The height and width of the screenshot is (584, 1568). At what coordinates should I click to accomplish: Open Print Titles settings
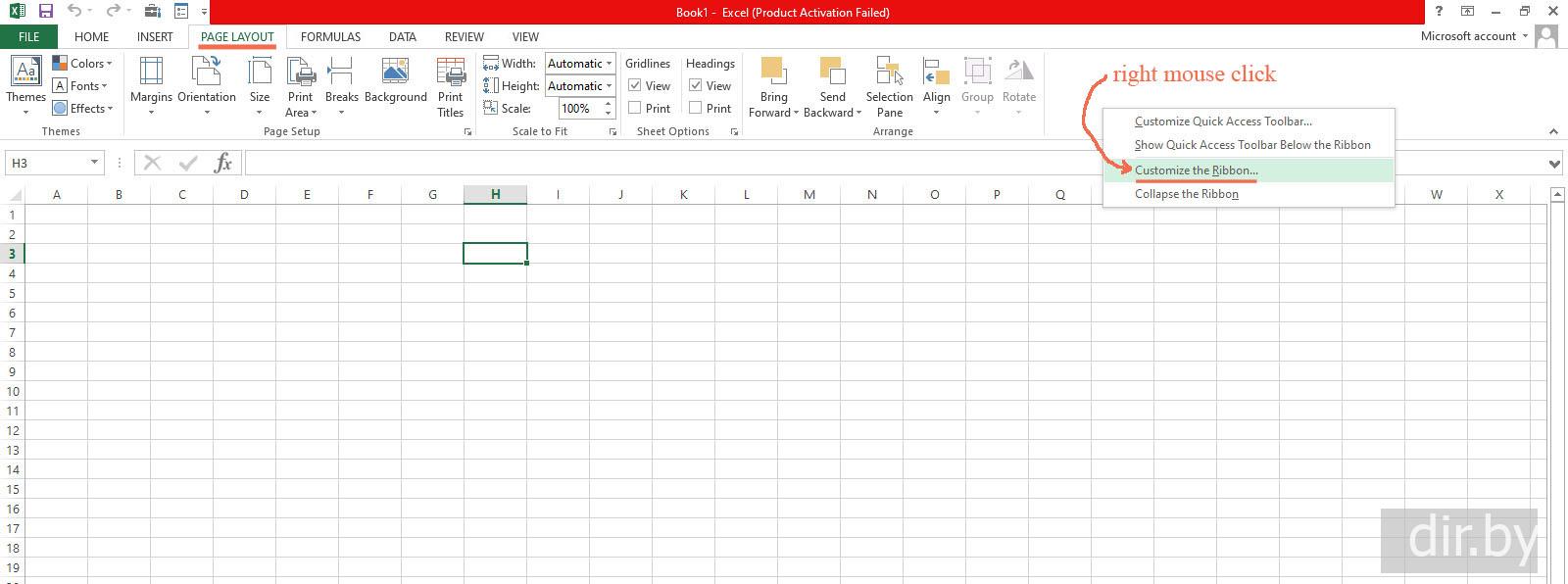click(x=450, y=73)
